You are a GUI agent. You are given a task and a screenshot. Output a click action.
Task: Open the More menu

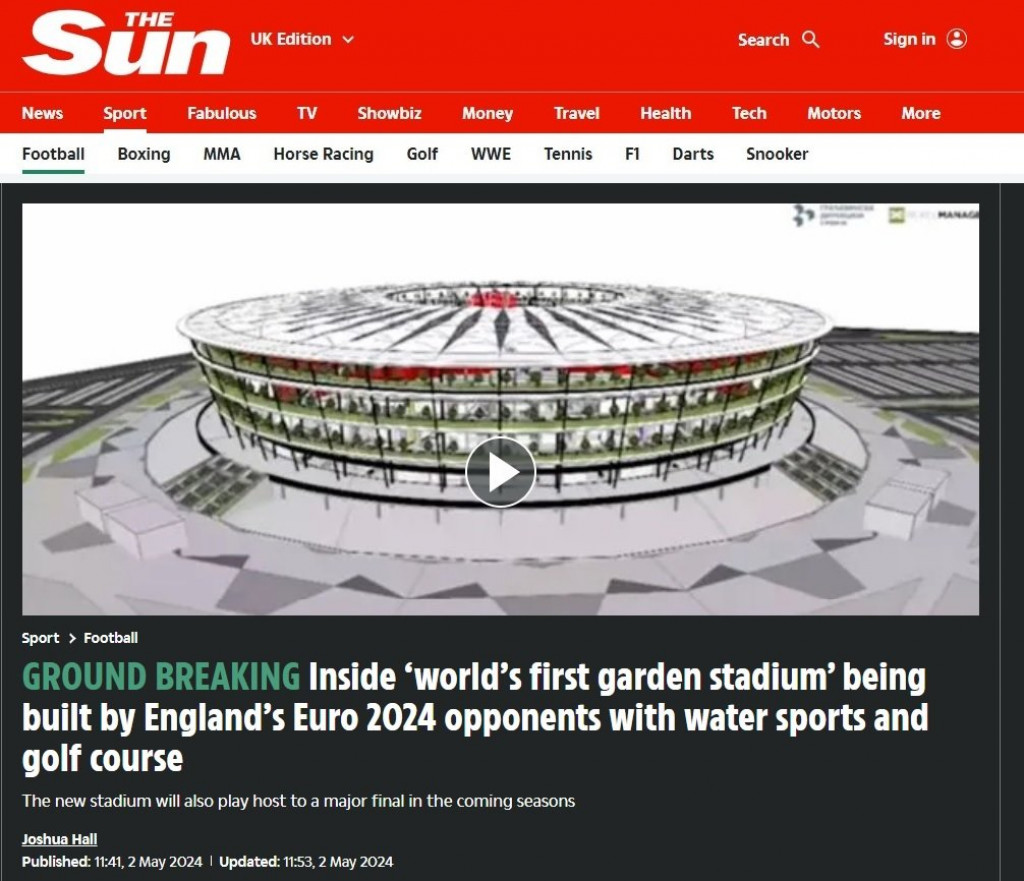coord(921,113)
